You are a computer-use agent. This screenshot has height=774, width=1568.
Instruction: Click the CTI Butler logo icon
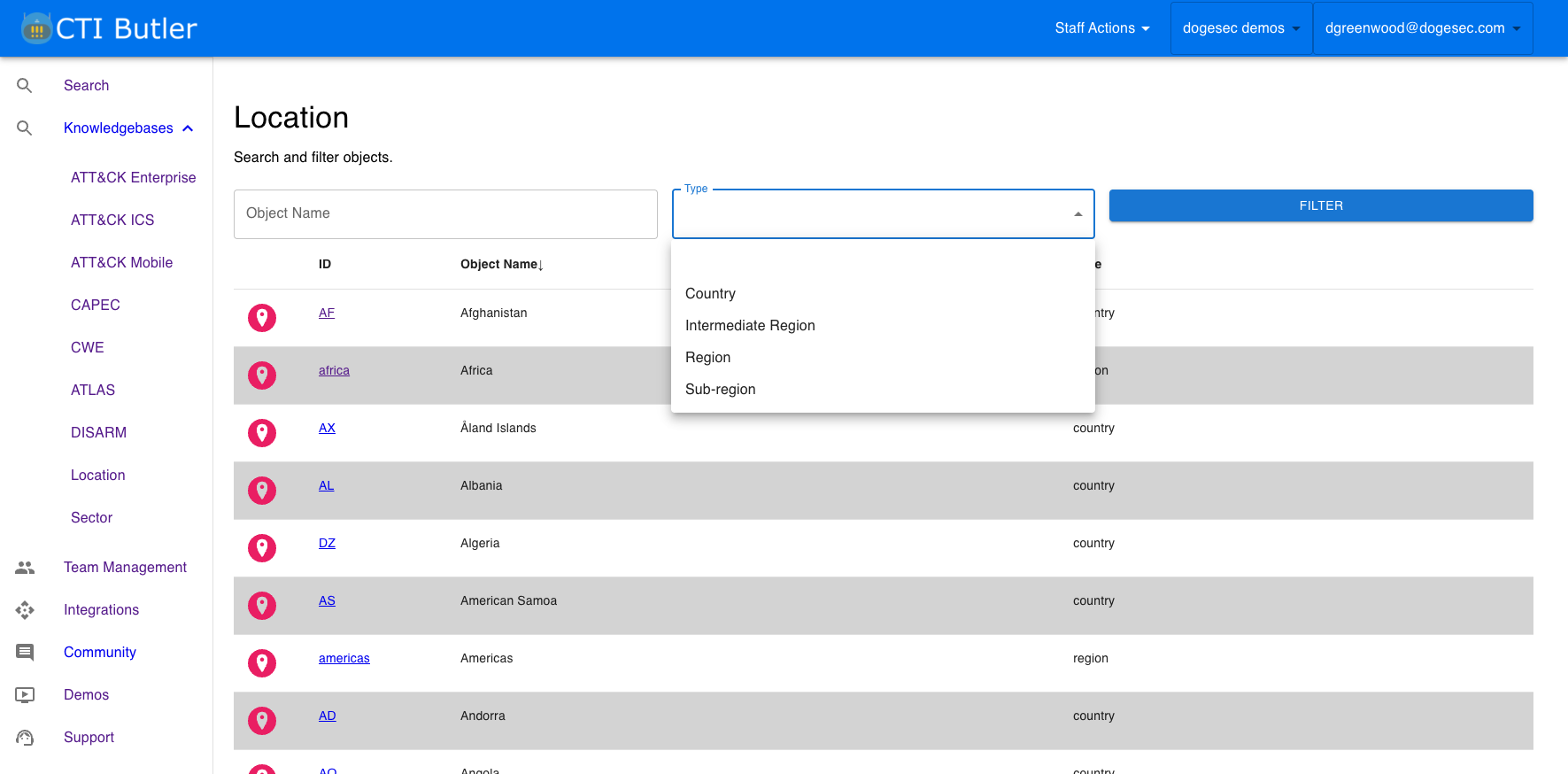coord(36,28)
